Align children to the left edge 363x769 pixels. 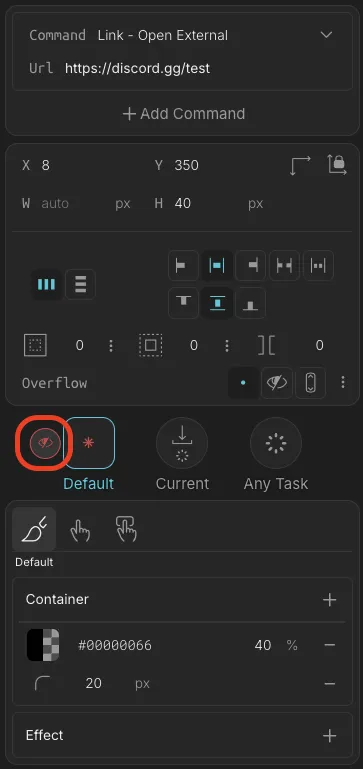click(183, 266)
